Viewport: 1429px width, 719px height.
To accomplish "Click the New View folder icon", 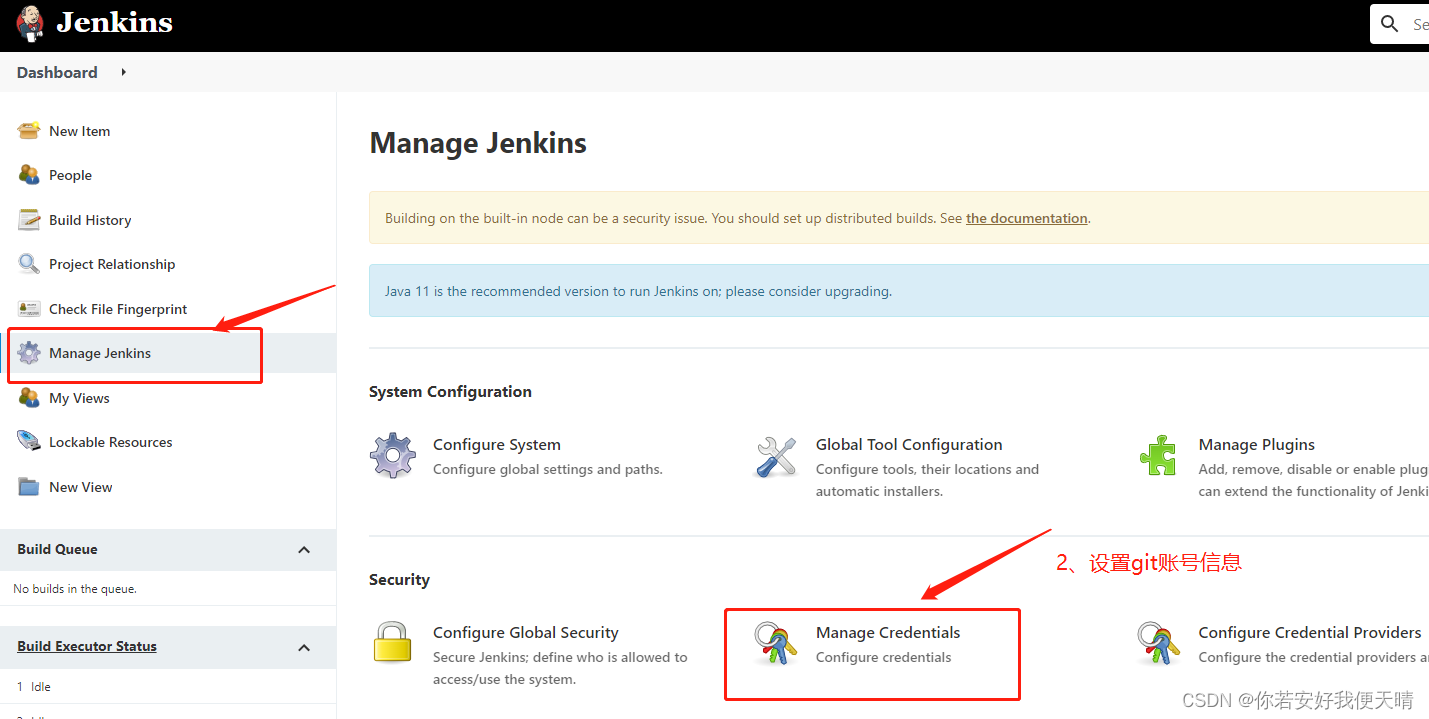I will pos(29,487).
